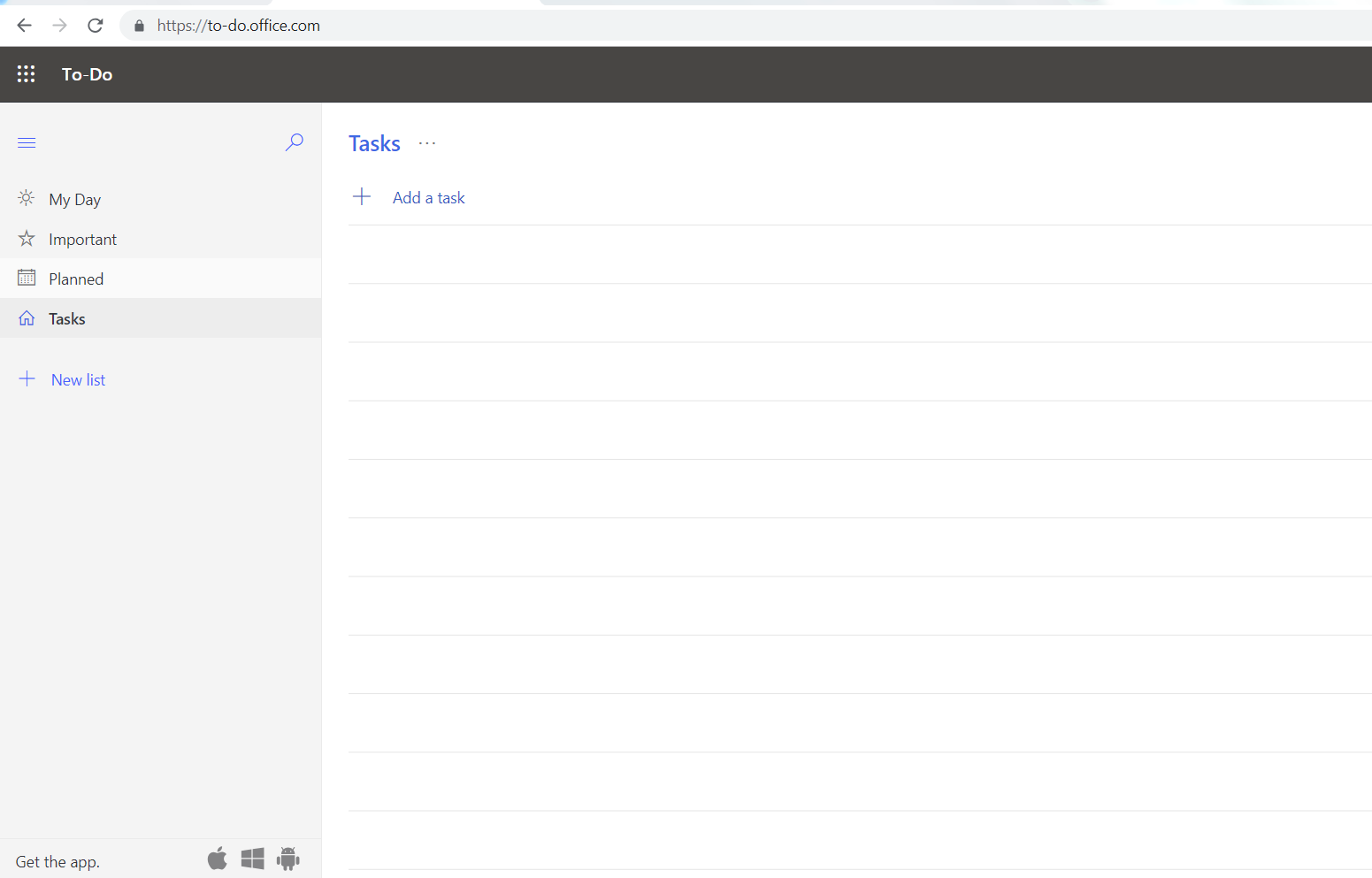
Task: Click the Planned calendar icon
Action: [27, 279]
